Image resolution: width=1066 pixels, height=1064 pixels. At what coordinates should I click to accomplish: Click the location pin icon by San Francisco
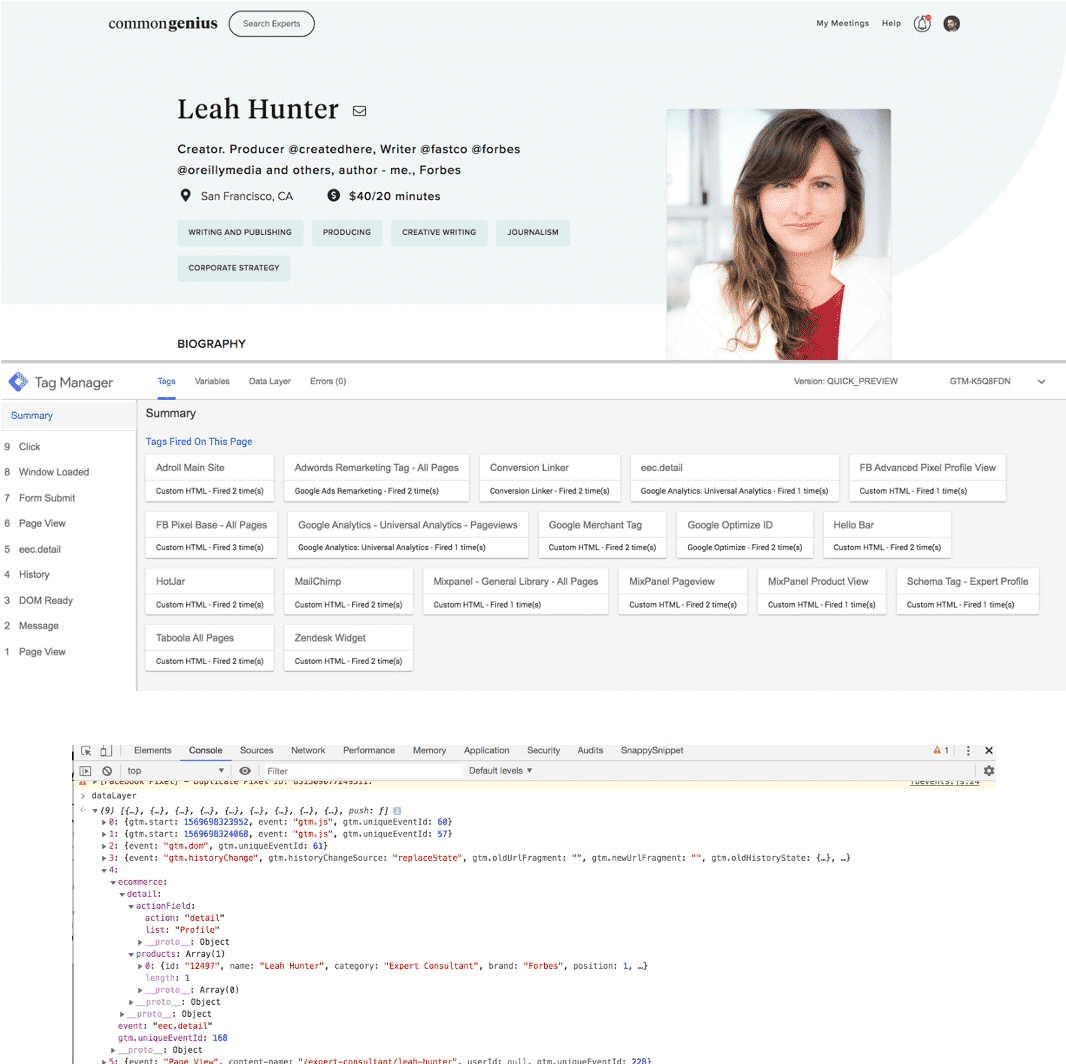point(185,196)
